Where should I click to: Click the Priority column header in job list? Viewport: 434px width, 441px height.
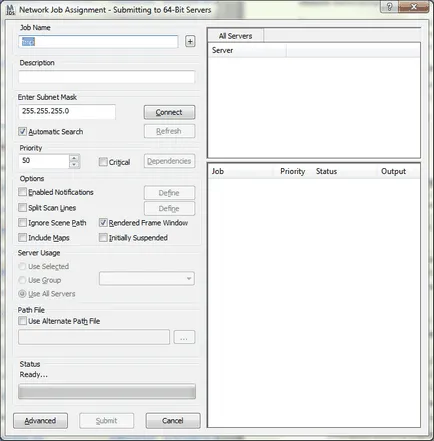pyautogui.click(x=293, y=171)
